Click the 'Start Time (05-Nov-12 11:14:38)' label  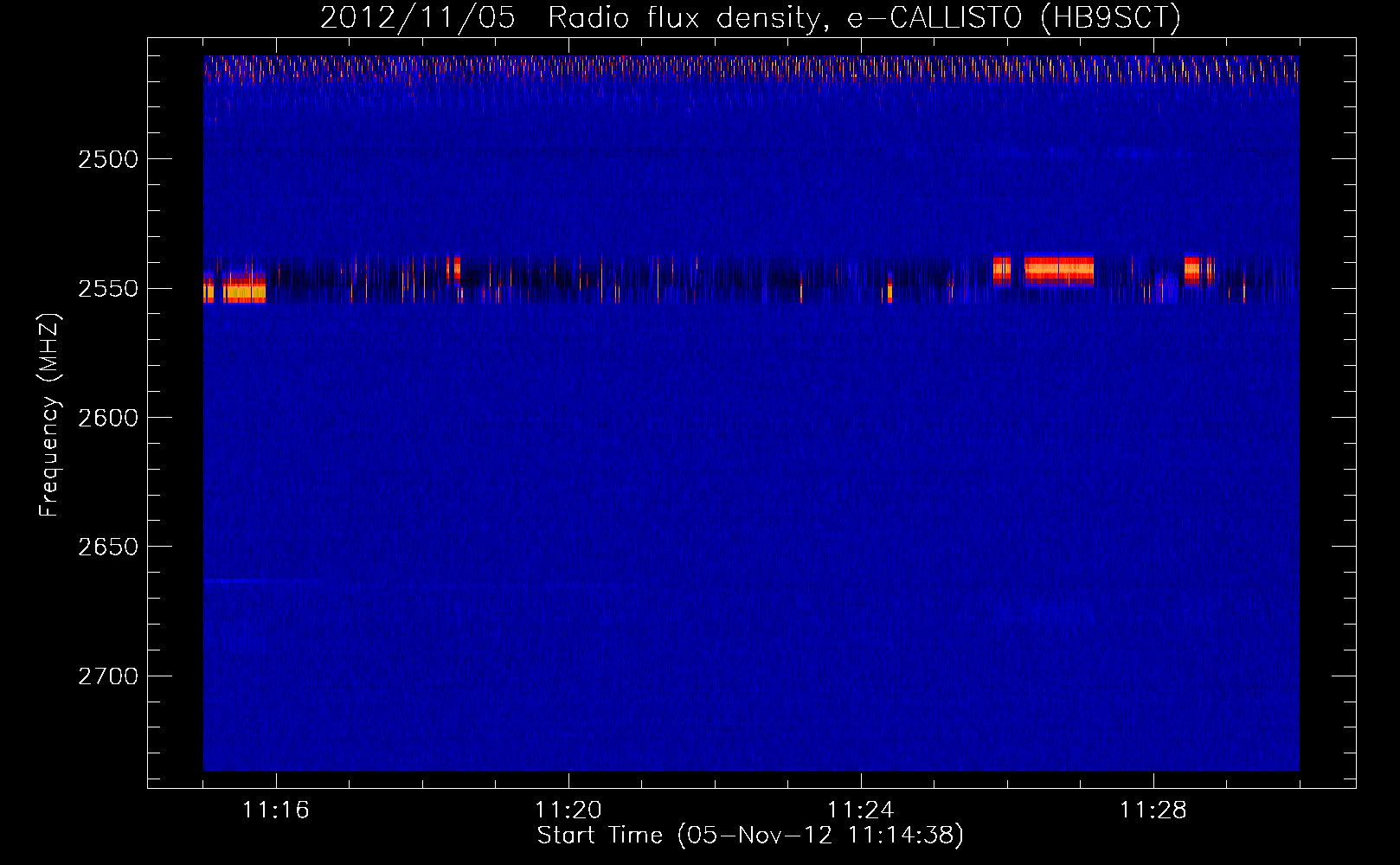click(x=750, y=836)
